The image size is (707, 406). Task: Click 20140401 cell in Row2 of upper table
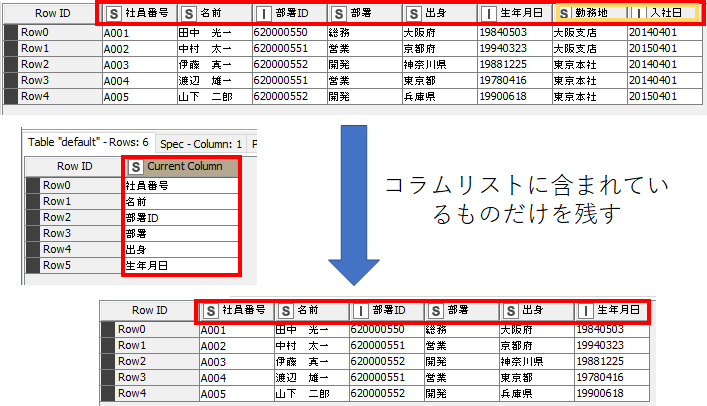[x=664, y=65]
